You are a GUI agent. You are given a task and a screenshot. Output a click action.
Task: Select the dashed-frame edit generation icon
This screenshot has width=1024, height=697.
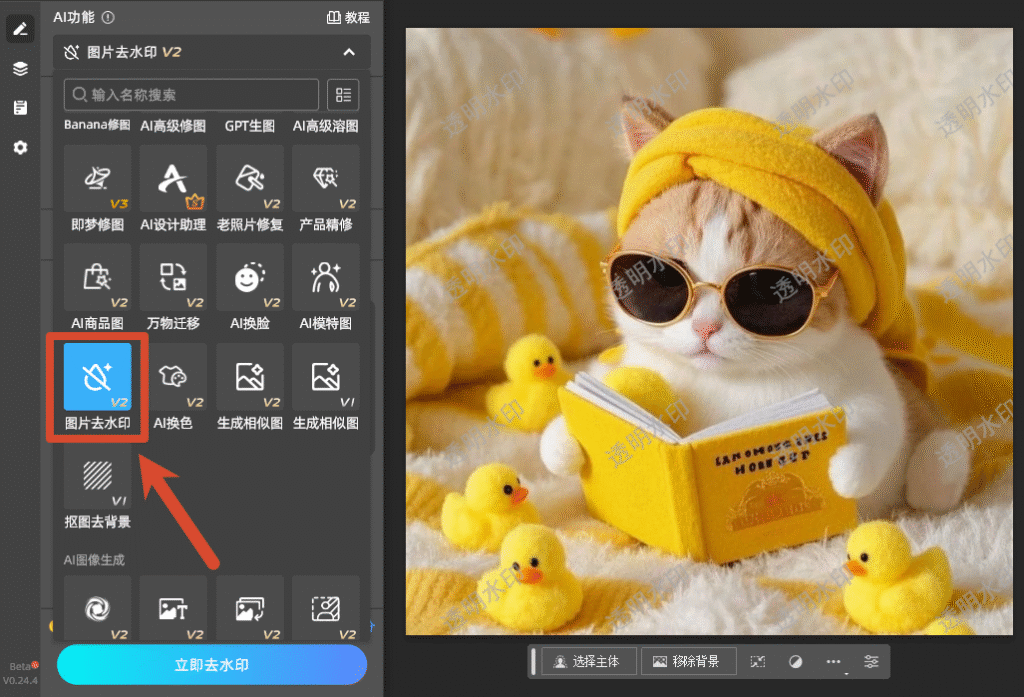pos(326,608)
